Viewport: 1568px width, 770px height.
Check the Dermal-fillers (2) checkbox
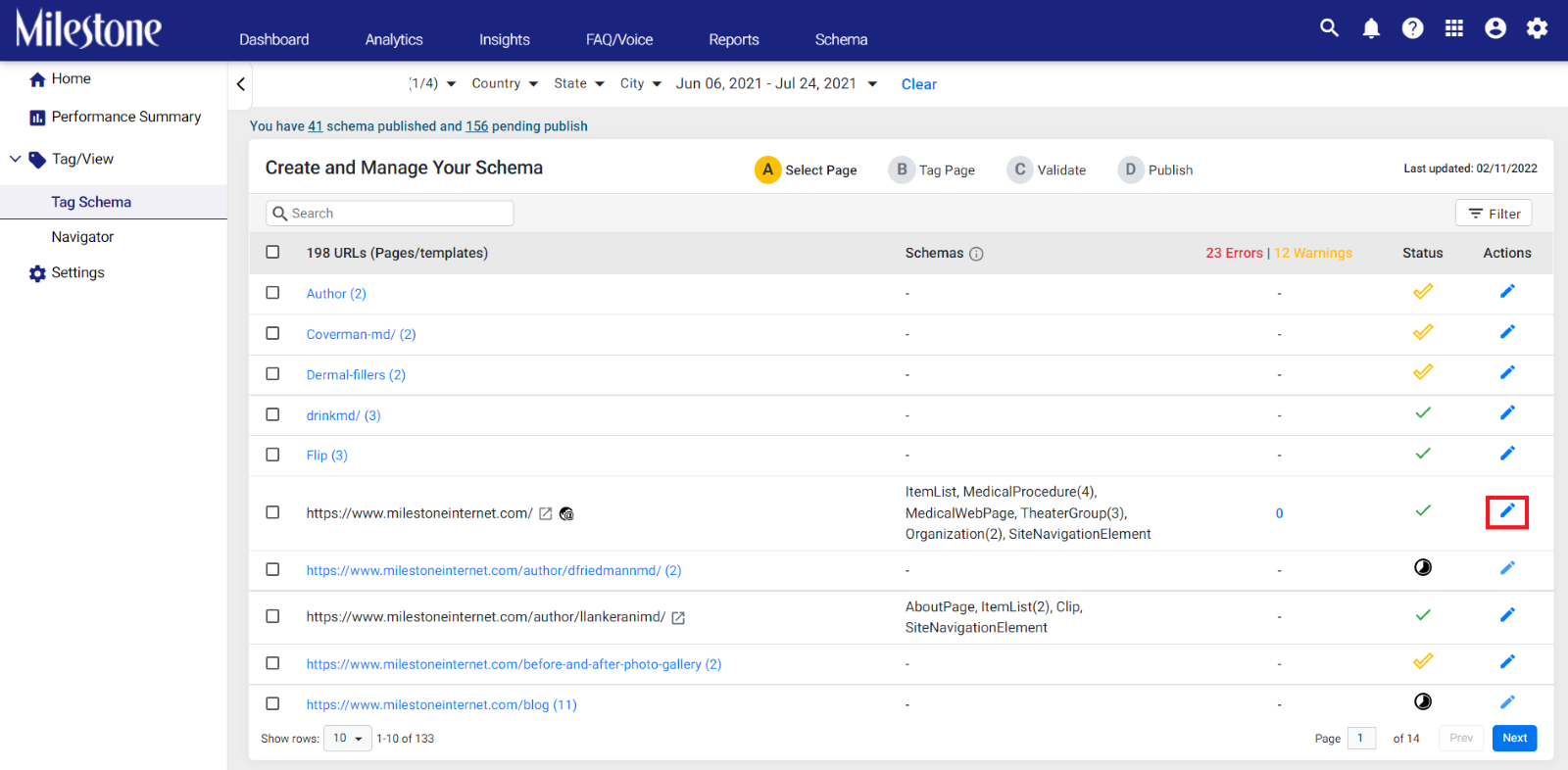pos(272,374)
